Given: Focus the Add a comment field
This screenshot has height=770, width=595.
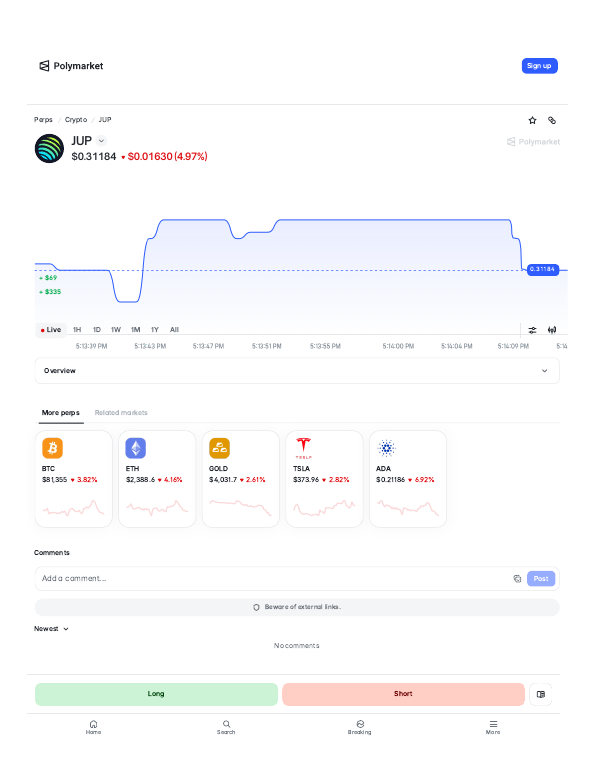Looking at the screenshot, I should (272, 578).
